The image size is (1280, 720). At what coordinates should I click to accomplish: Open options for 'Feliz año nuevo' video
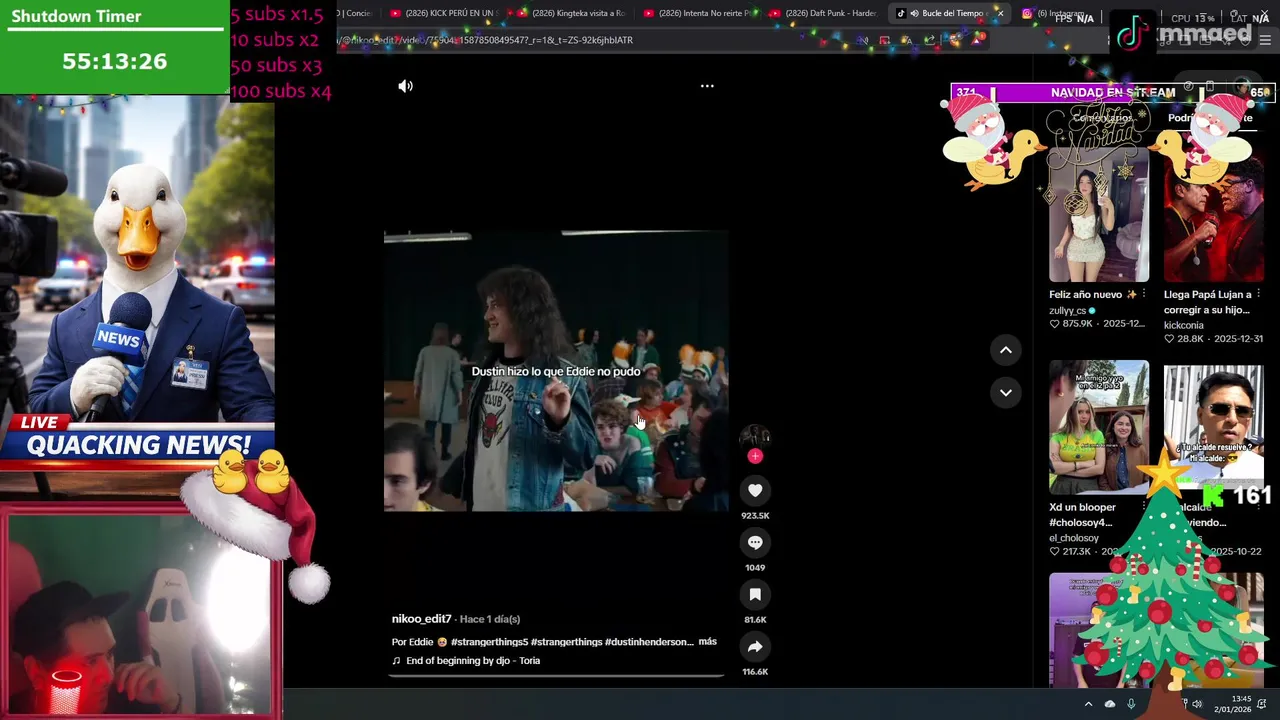coord(1144,295)
